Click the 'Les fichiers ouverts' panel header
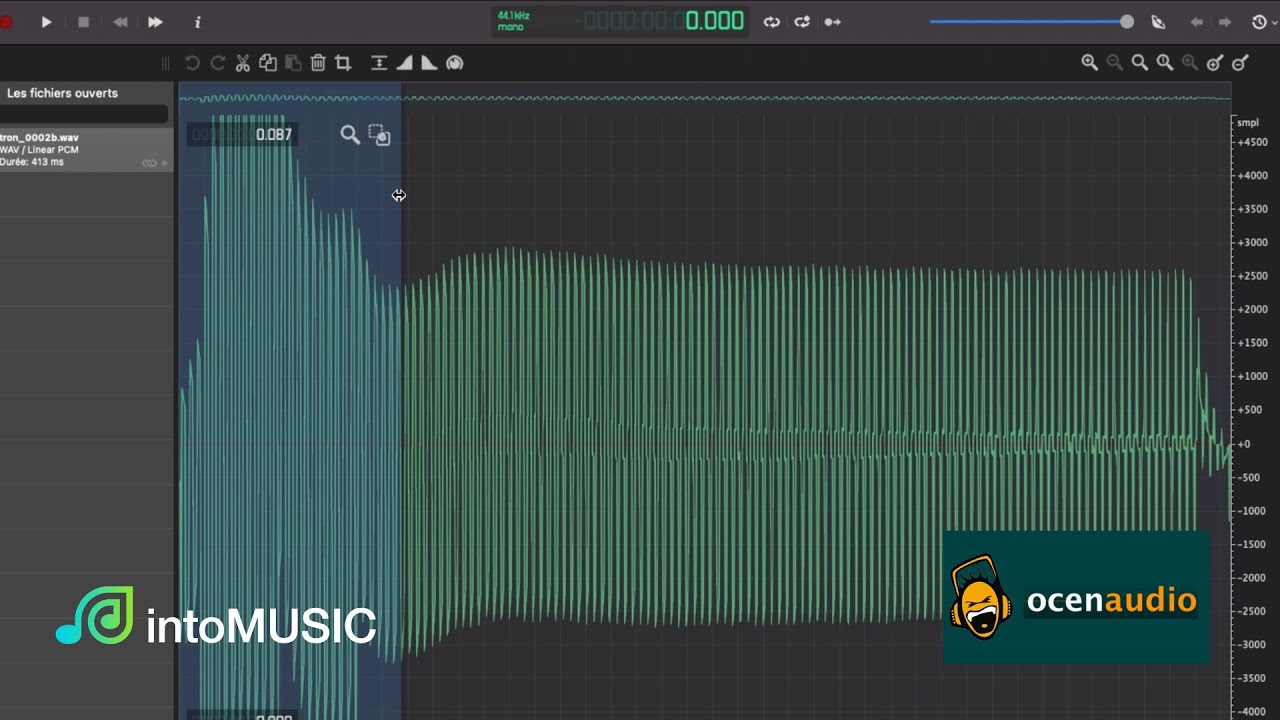1280x720 pixels. tap(62, 93)
